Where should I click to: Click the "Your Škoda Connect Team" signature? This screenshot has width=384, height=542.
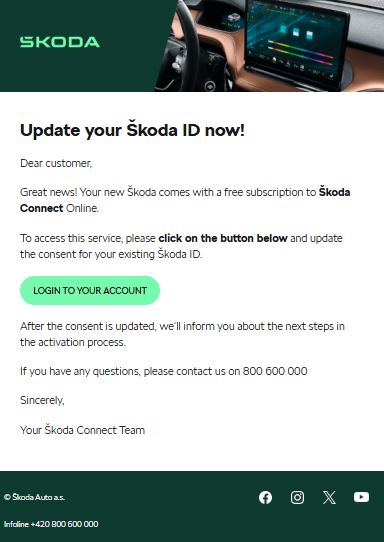click(x=82, y=430)
